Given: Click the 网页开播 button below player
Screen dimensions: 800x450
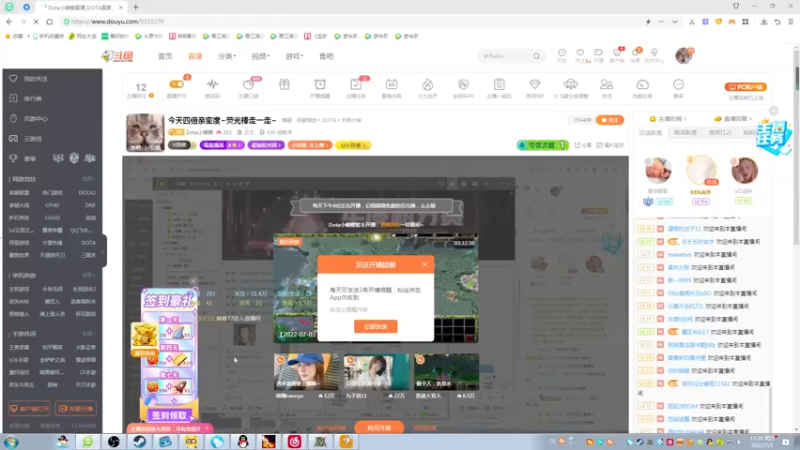Looking at the screenshot, I should coord(379,428).
